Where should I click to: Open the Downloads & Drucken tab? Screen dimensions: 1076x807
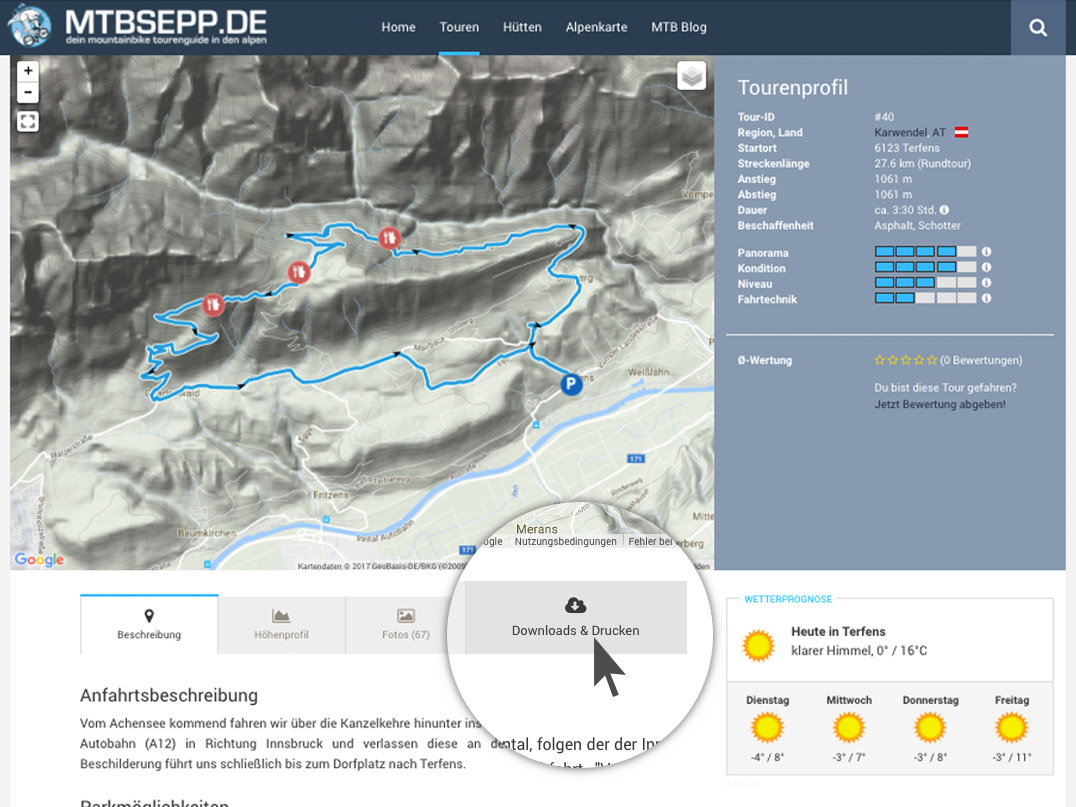point(575,618)
